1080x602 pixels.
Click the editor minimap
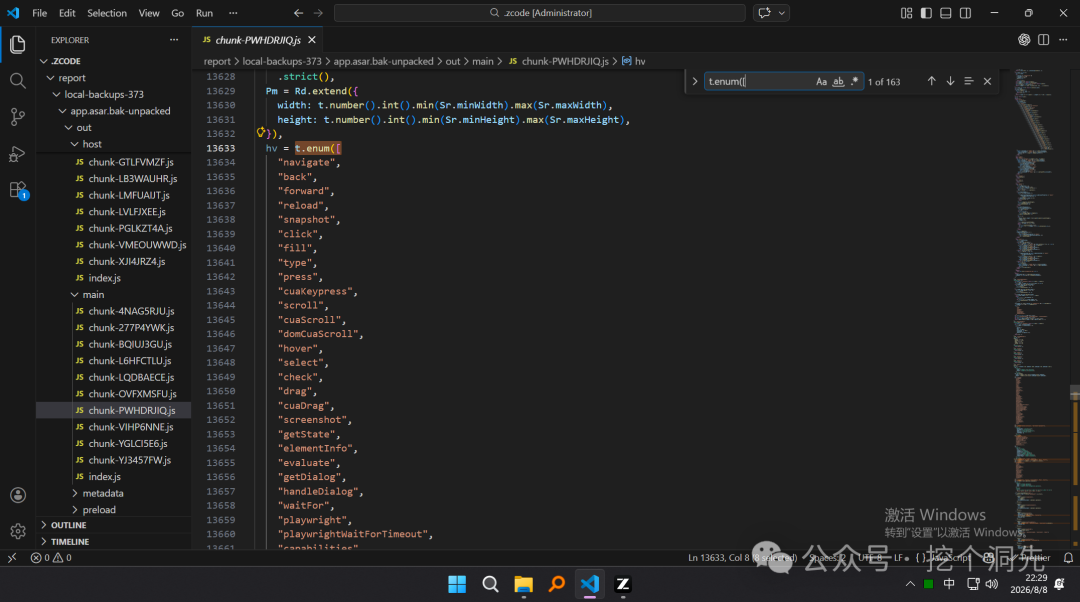tap(1040, 308)
